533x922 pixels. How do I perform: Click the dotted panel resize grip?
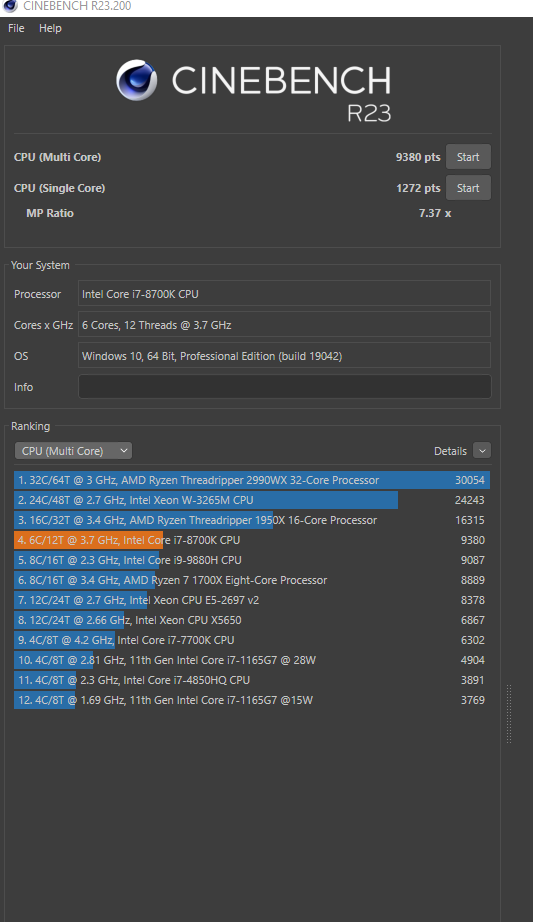click(x=509, y=714)
